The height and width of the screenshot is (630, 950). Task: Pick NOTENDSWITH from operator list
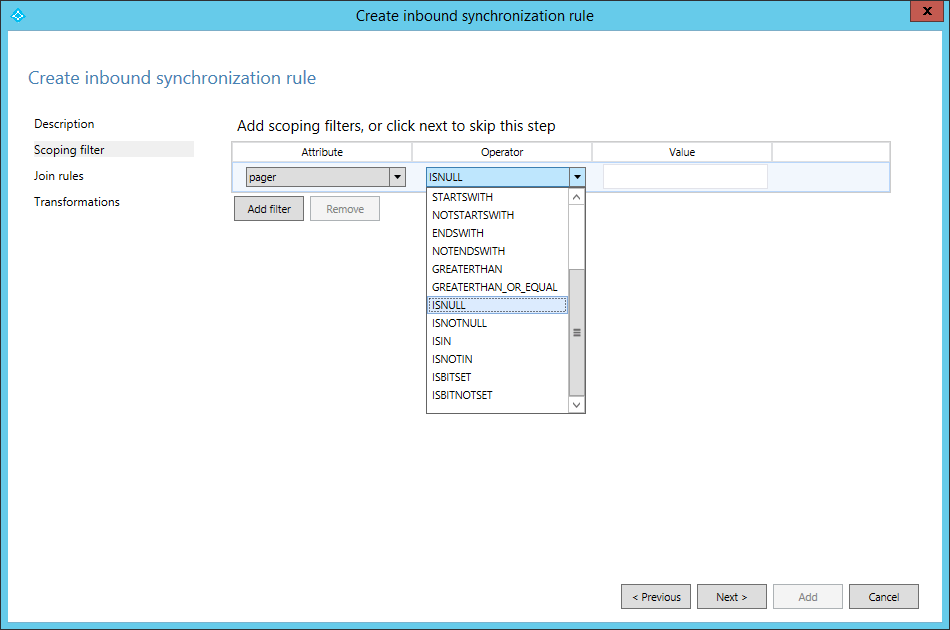point(468,251)
